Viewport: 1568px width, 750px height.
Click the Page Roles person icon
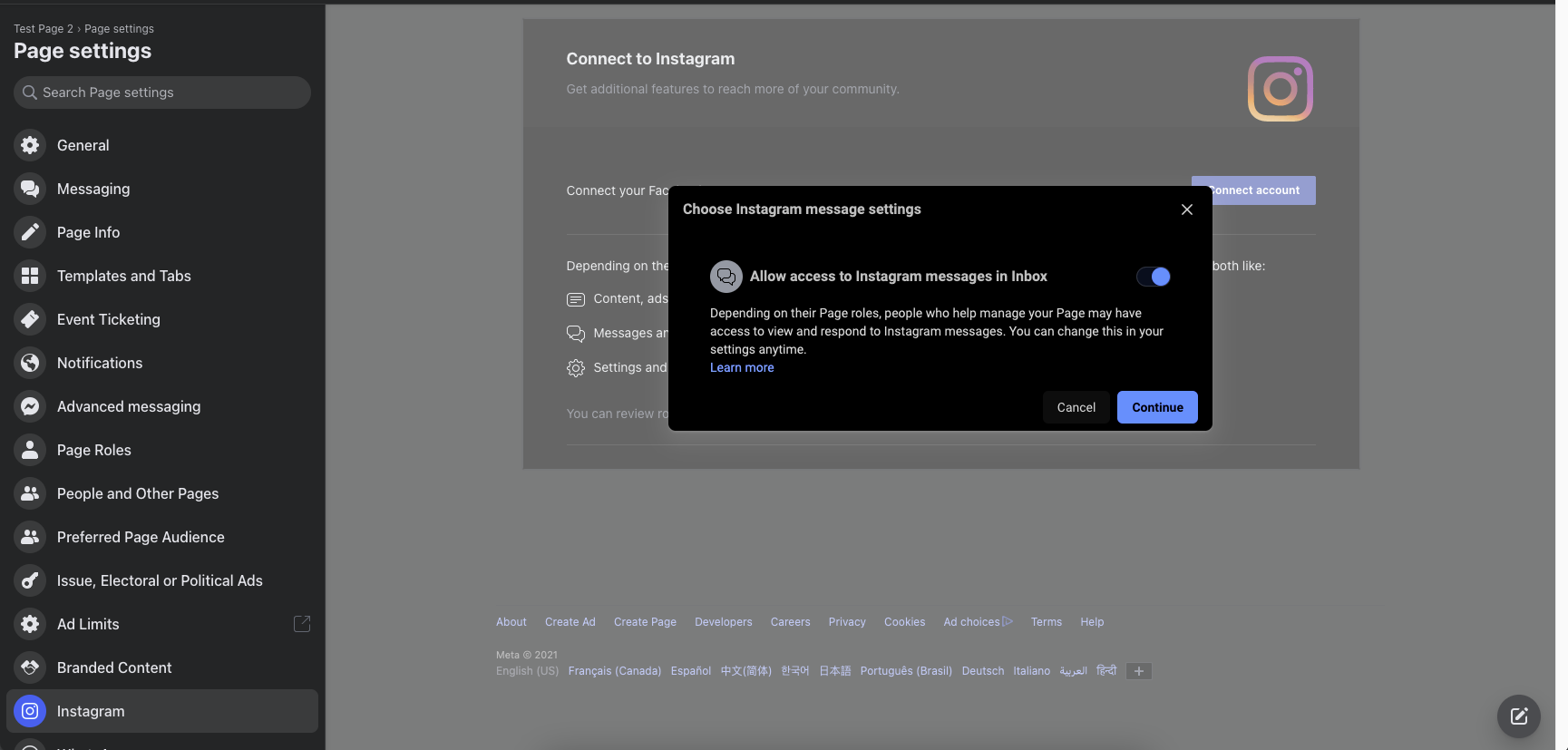[x=30, y=450]
